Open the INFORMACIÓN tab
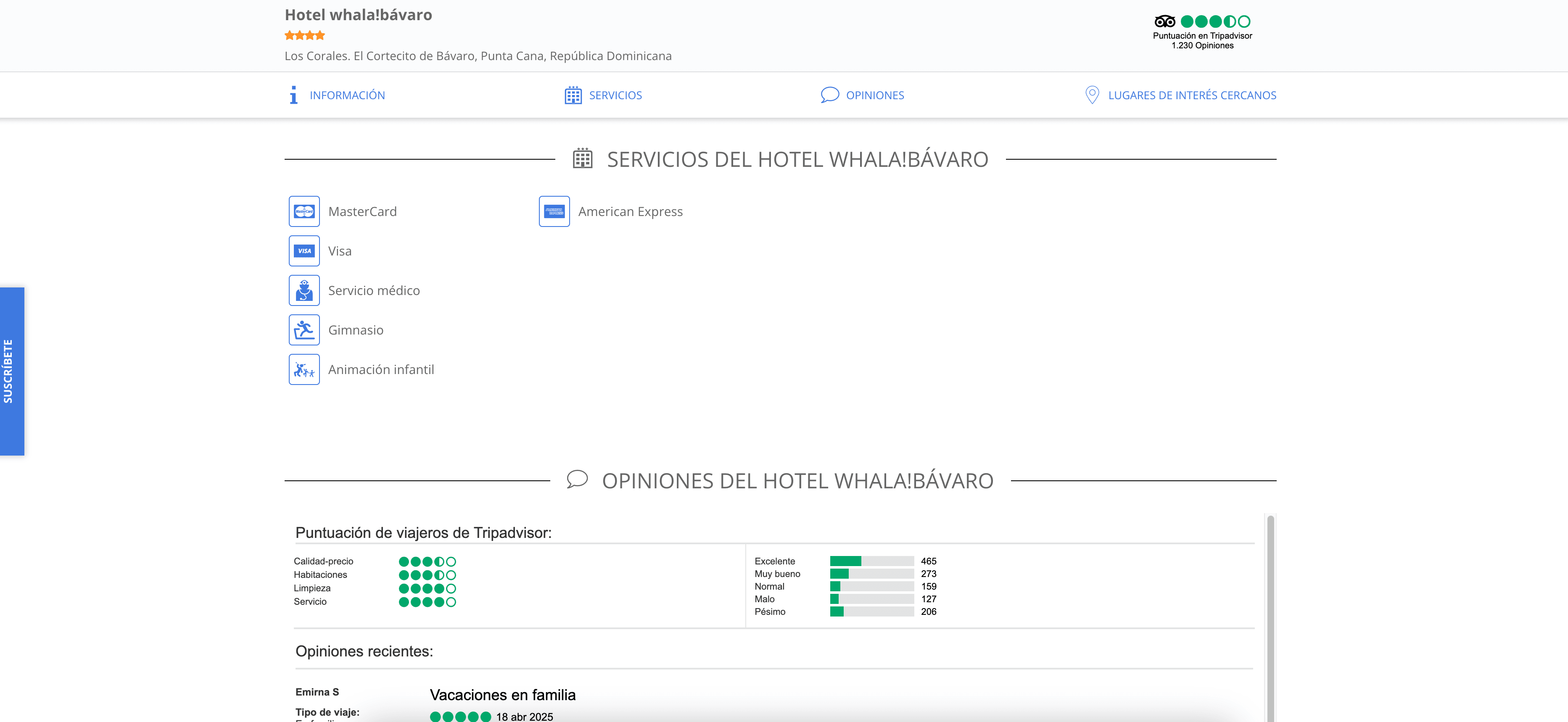This screenshot has width=1568, height=722. point(347,95)
